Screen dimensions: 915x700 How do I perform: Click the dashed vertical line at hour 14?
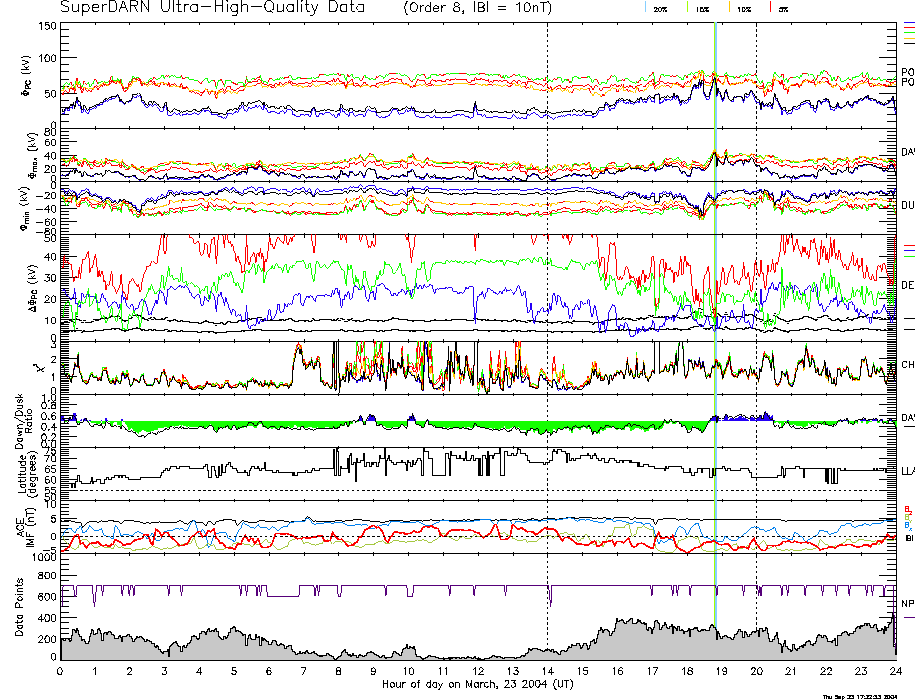[548, 300]
